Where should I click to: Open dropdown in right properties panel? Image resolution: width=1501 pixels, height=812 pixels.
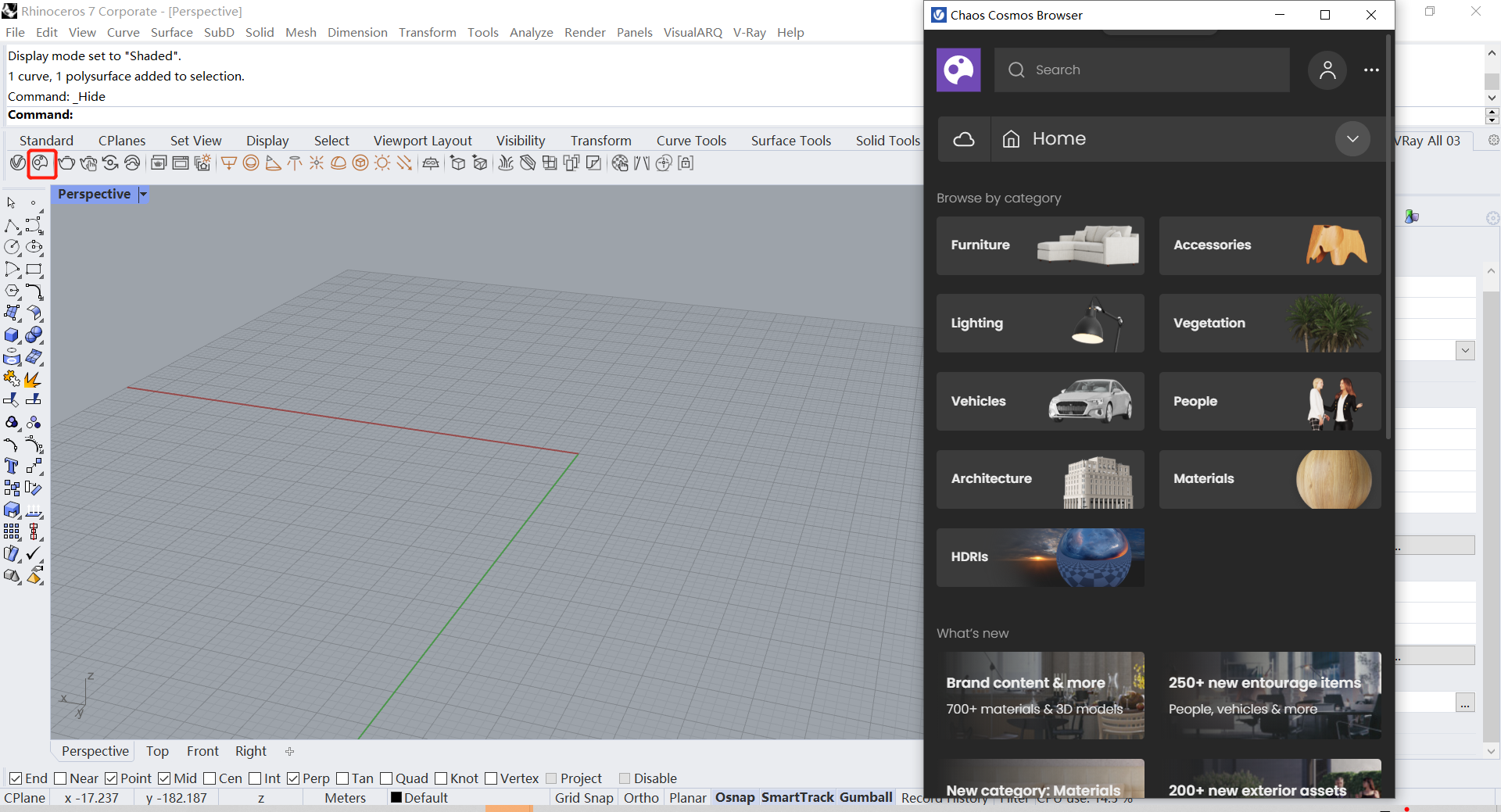(x=1466, y=350)
